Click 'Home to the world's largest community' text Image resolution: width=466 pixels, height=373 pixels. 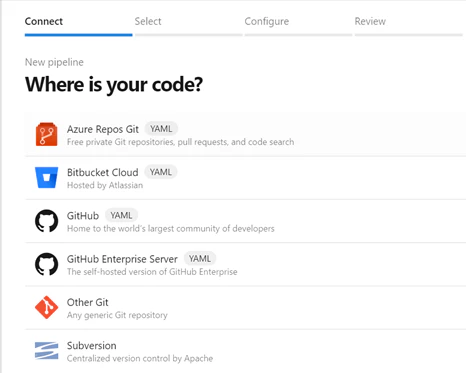171,229
